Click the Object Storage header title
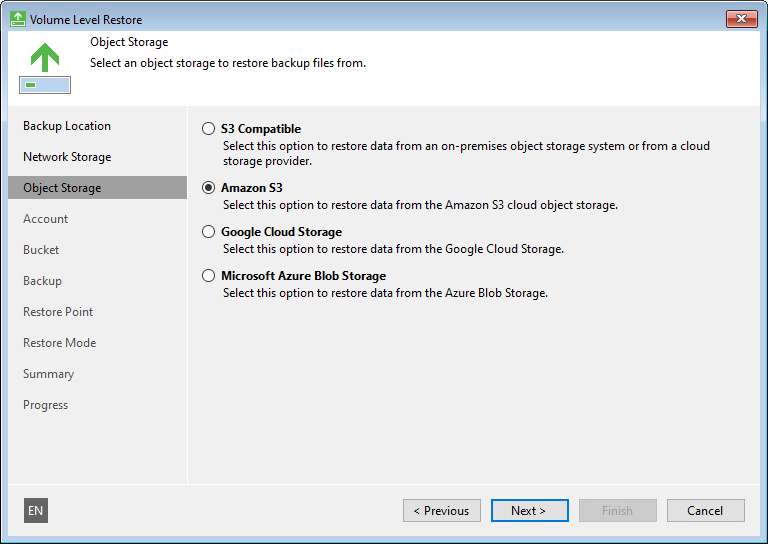This screenshot has height=544, width=768. (x=129, y=42)
